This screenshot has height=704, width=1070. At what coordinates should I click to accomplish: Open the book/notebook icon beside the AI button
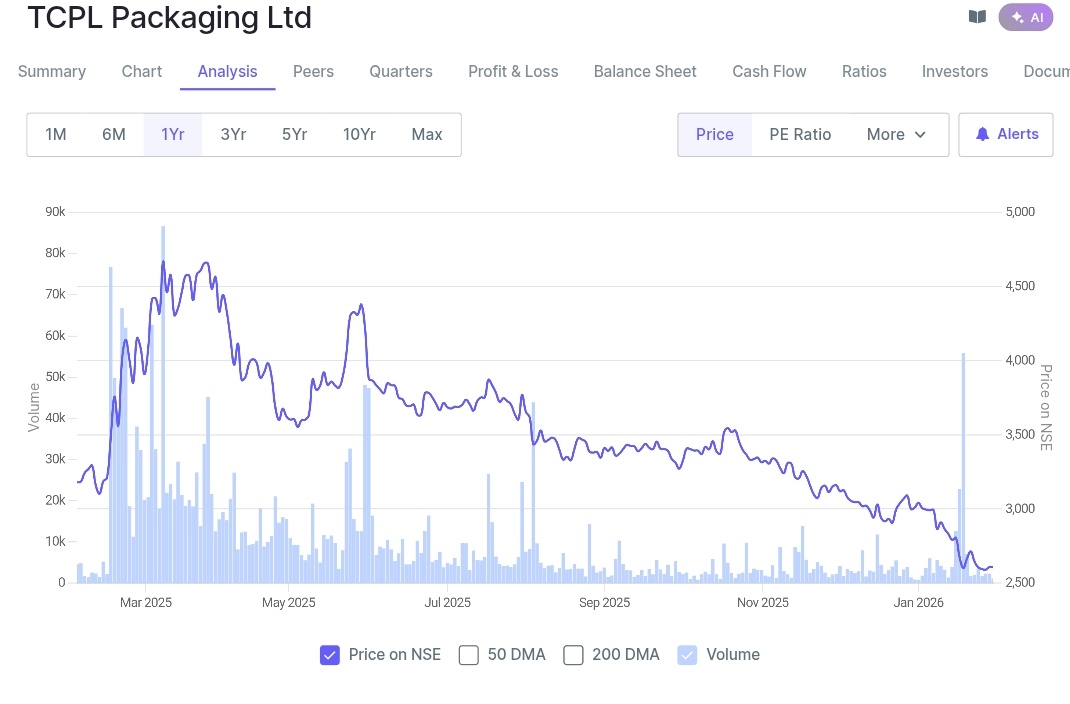(977, 16)
